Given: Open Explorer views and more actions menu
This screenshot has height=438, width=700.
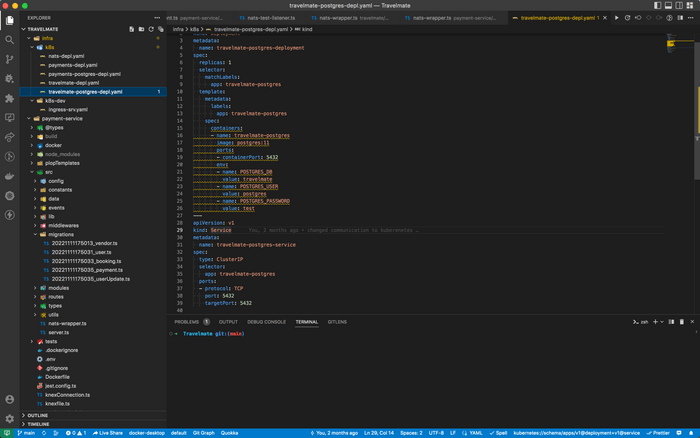Looking at the screenshot, I should pos(157,18).
